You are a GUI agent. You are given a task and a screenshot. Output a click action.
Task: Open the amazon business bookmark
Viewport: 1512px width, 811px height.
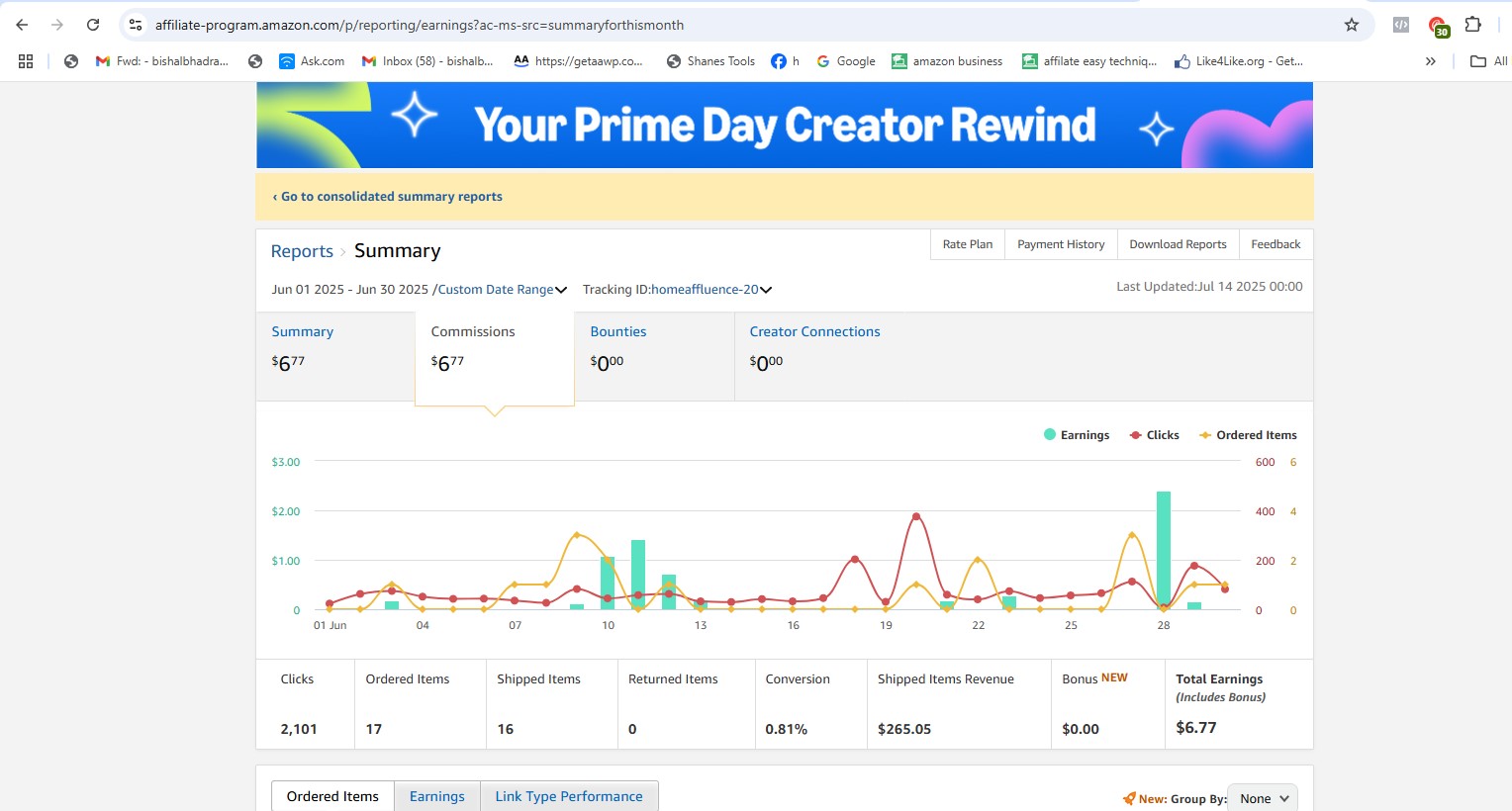[947, 61]
